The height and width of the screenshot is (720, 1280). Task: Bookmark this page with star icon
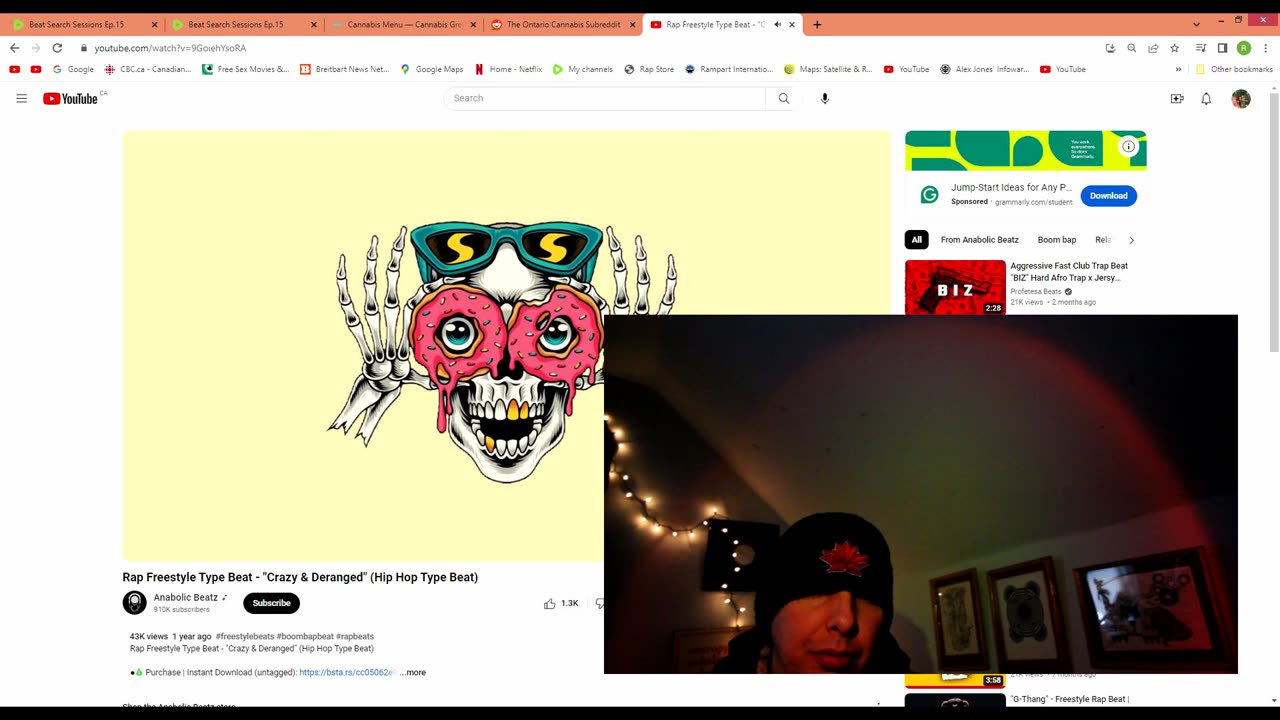click(1174, 48)
